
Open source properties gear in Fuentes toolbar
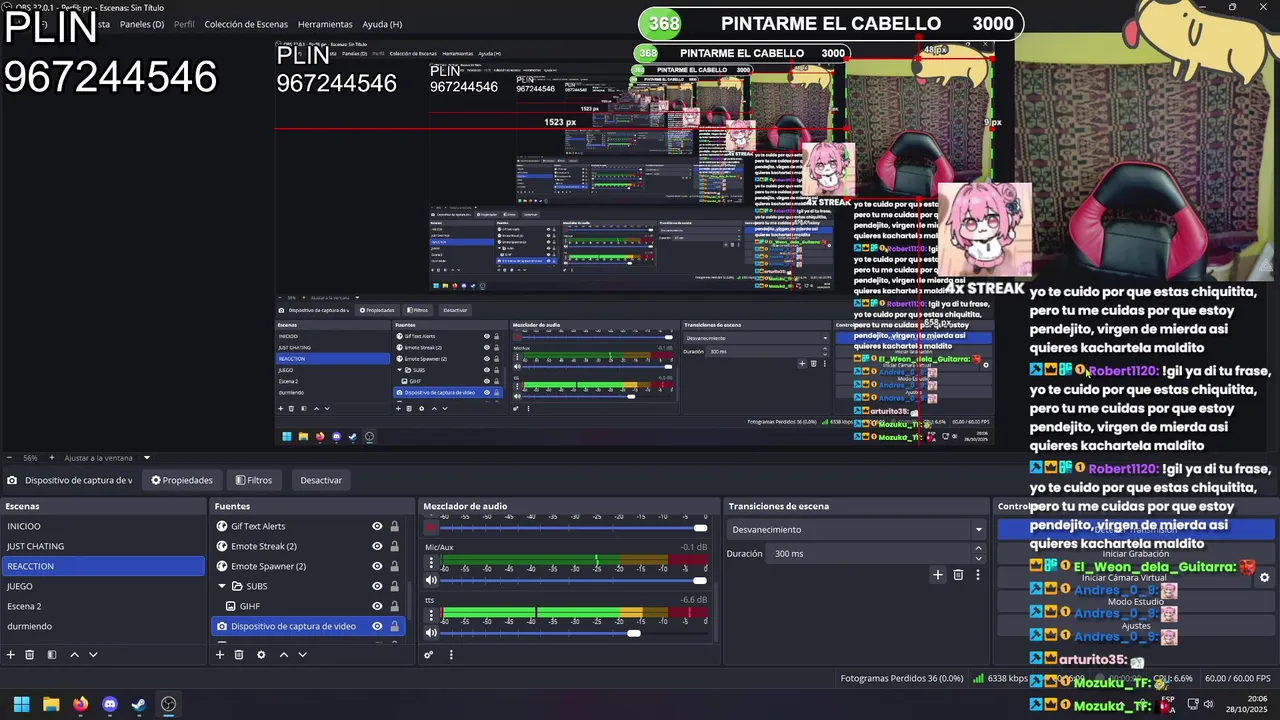pyautogui.click(x=261, y=655)
